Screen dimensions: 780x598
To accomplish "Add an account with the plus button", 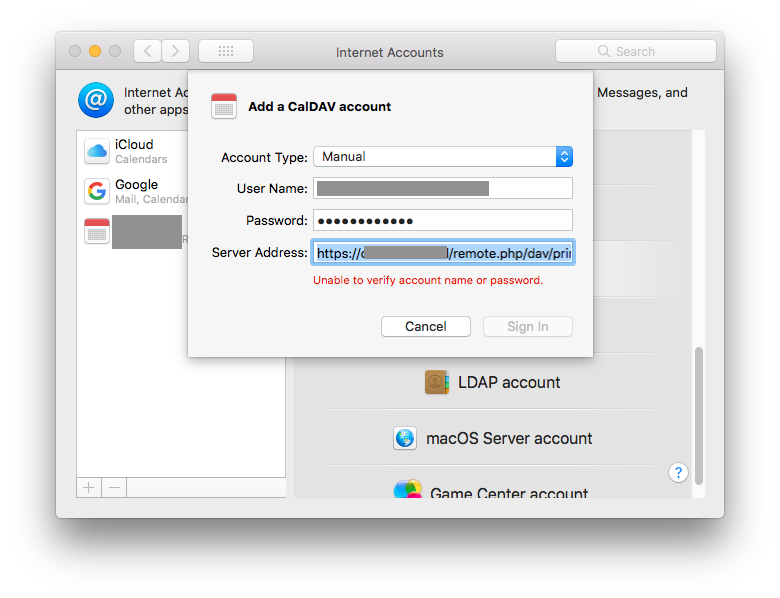I will point(89,487).
